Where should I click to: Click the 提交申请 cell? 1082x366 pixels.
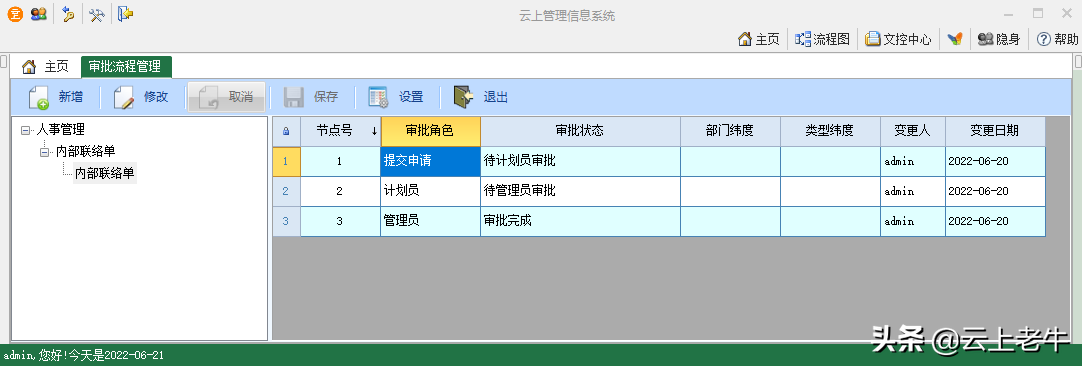[431, 162]
